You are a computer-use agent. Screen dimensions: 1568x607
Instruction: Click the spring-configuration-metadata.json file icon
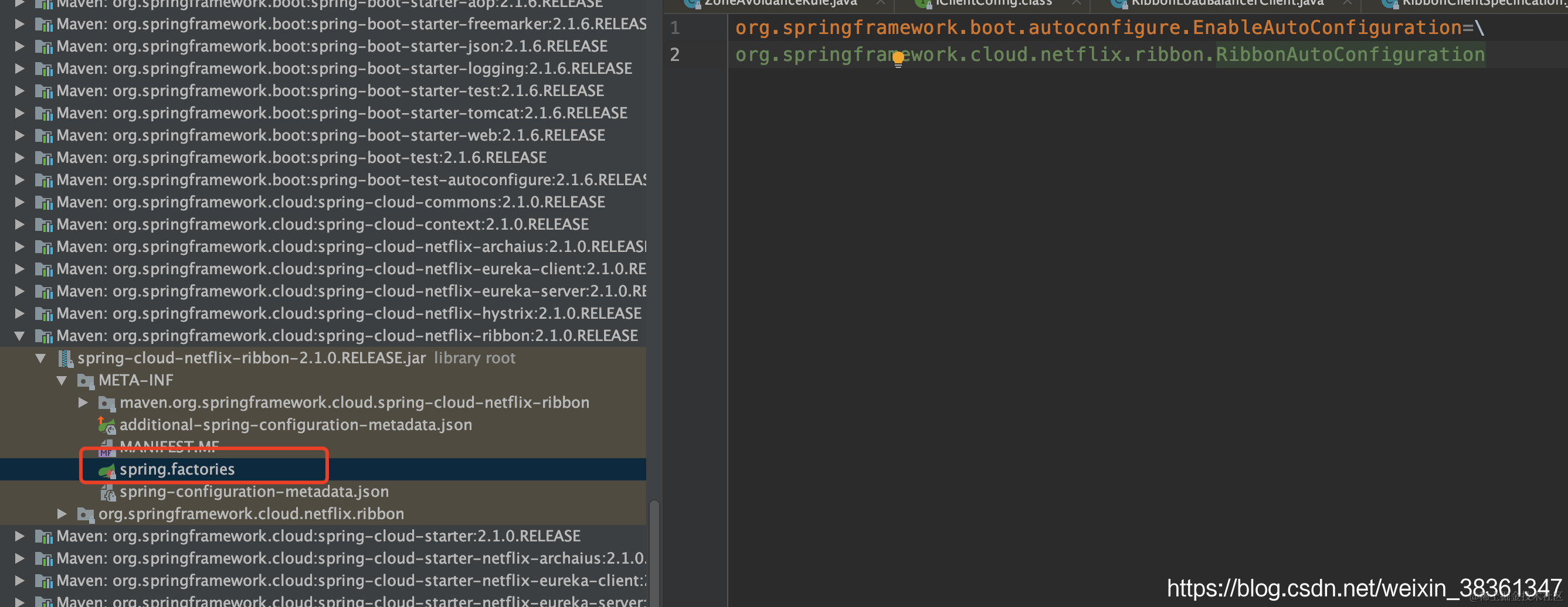click(108, 492)
